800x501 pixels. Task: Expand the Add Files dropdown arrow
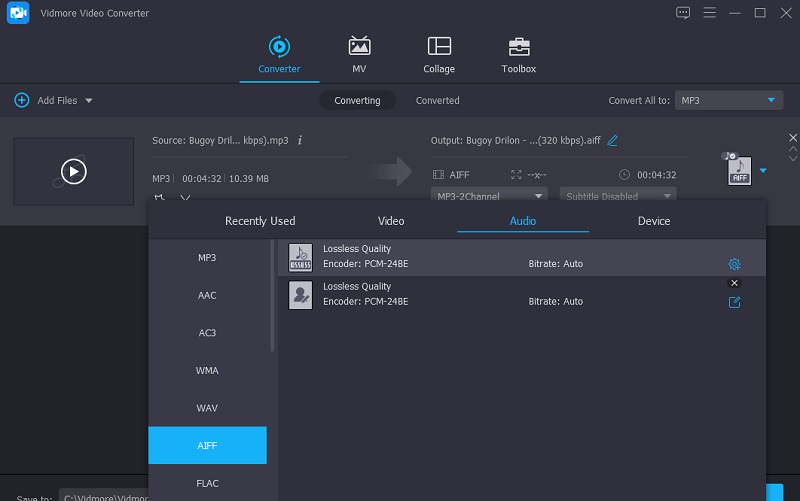point(89,101)
